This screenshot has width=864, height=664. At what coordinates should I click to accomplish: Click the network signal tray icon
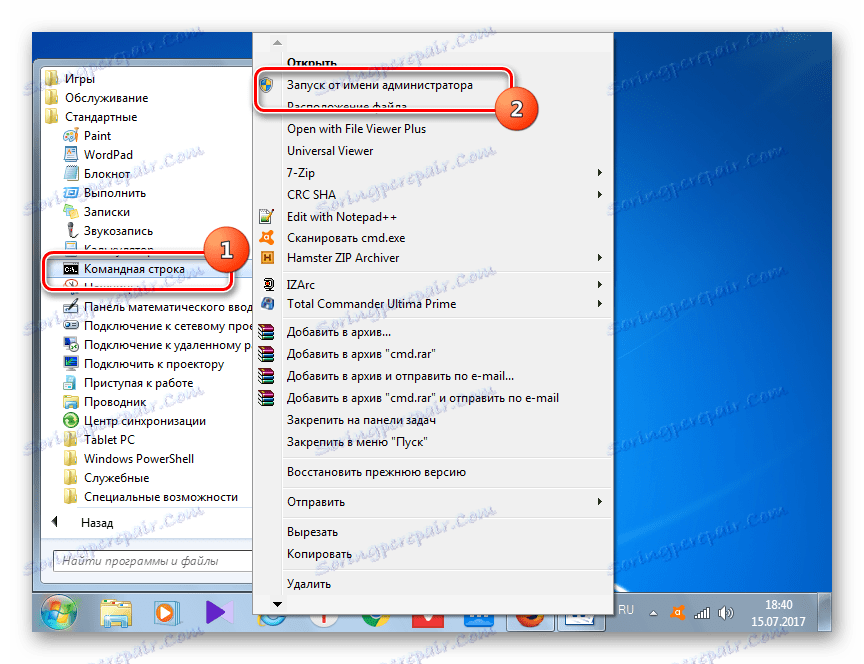point(701,613)
